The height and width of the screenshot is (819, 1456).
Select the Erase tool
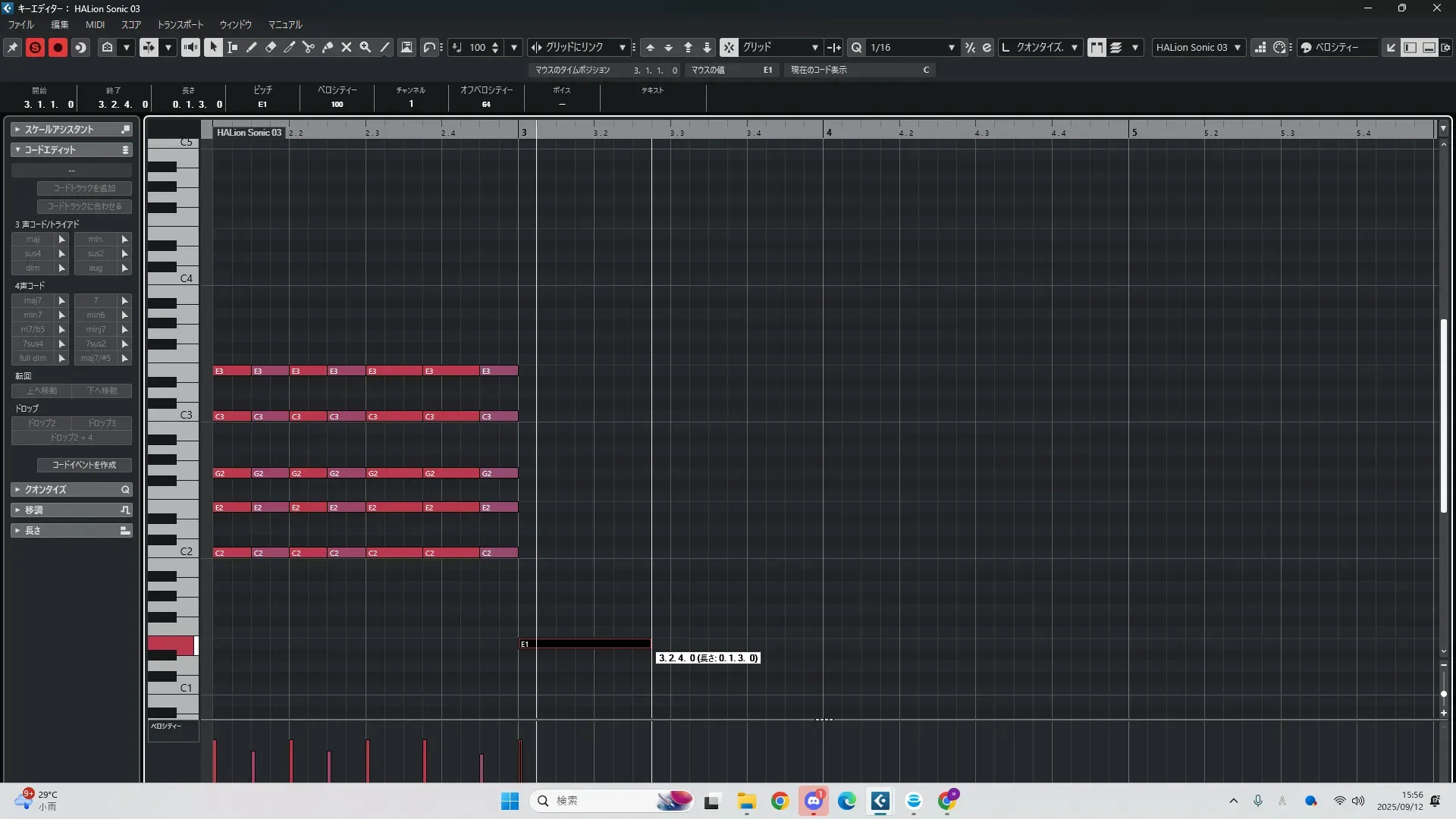271,47
